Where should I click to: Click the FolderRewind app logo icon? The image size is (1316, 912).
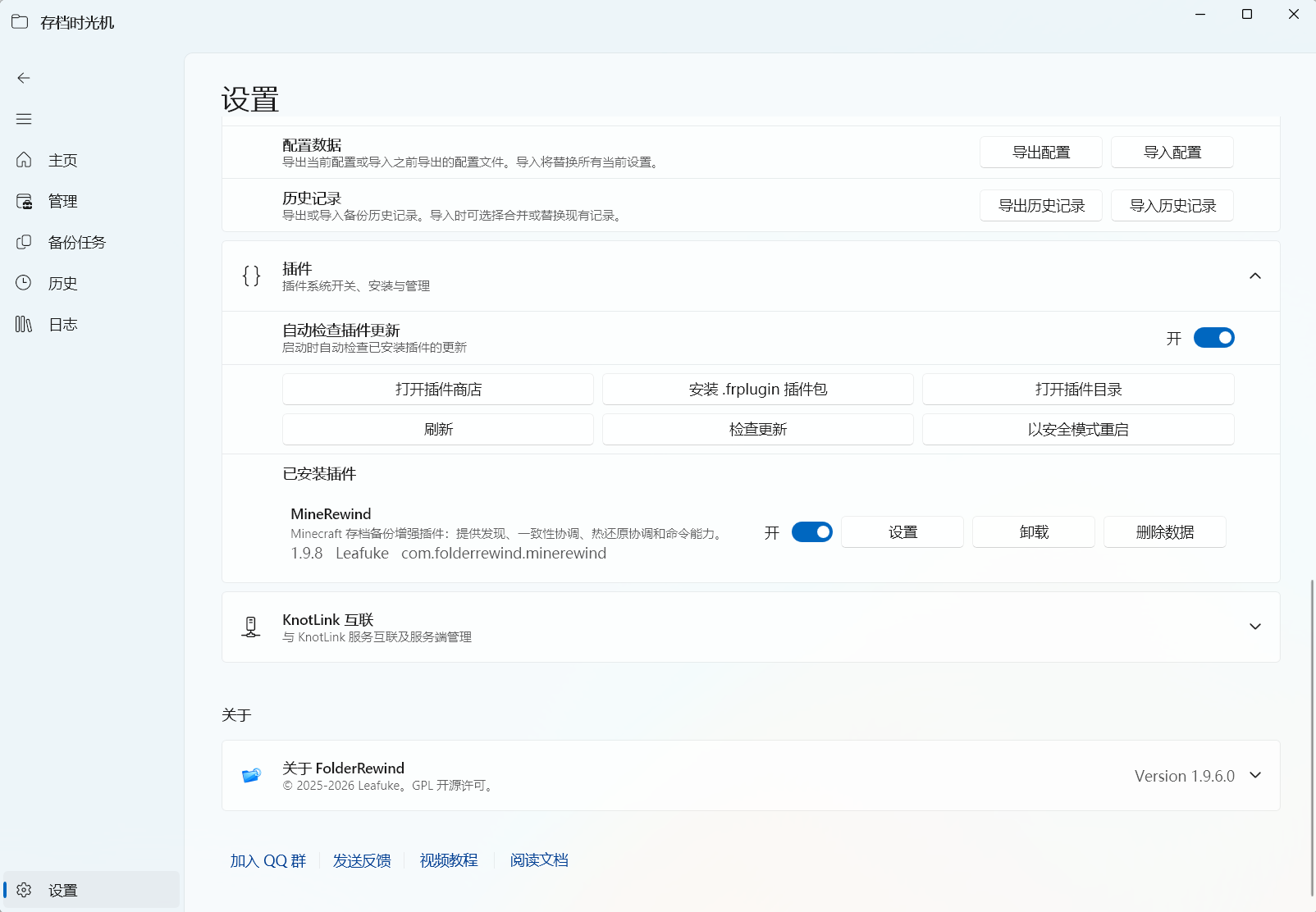click(x=251, y=775)
